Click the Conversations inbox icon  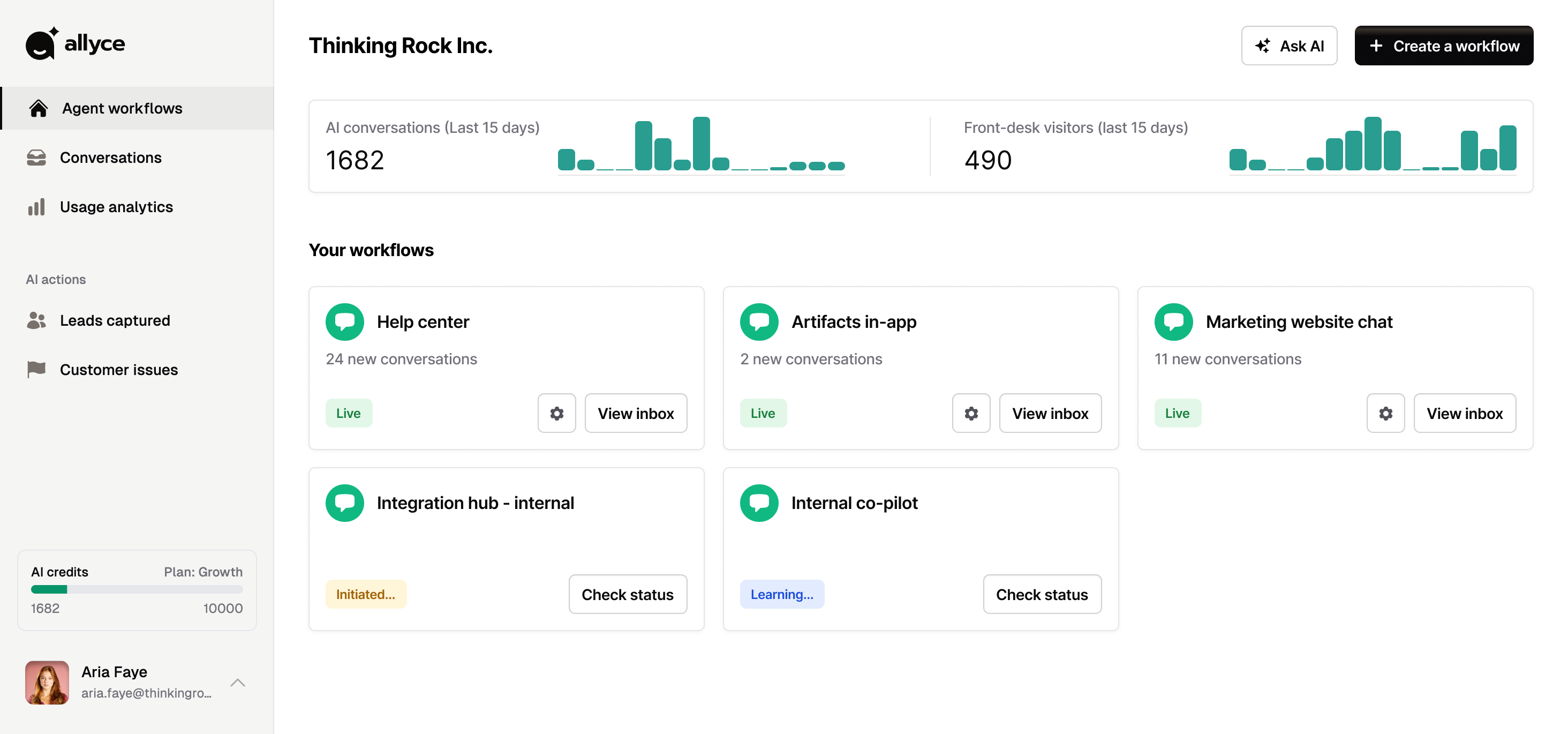pyautogui.click(x=36, y=158)
